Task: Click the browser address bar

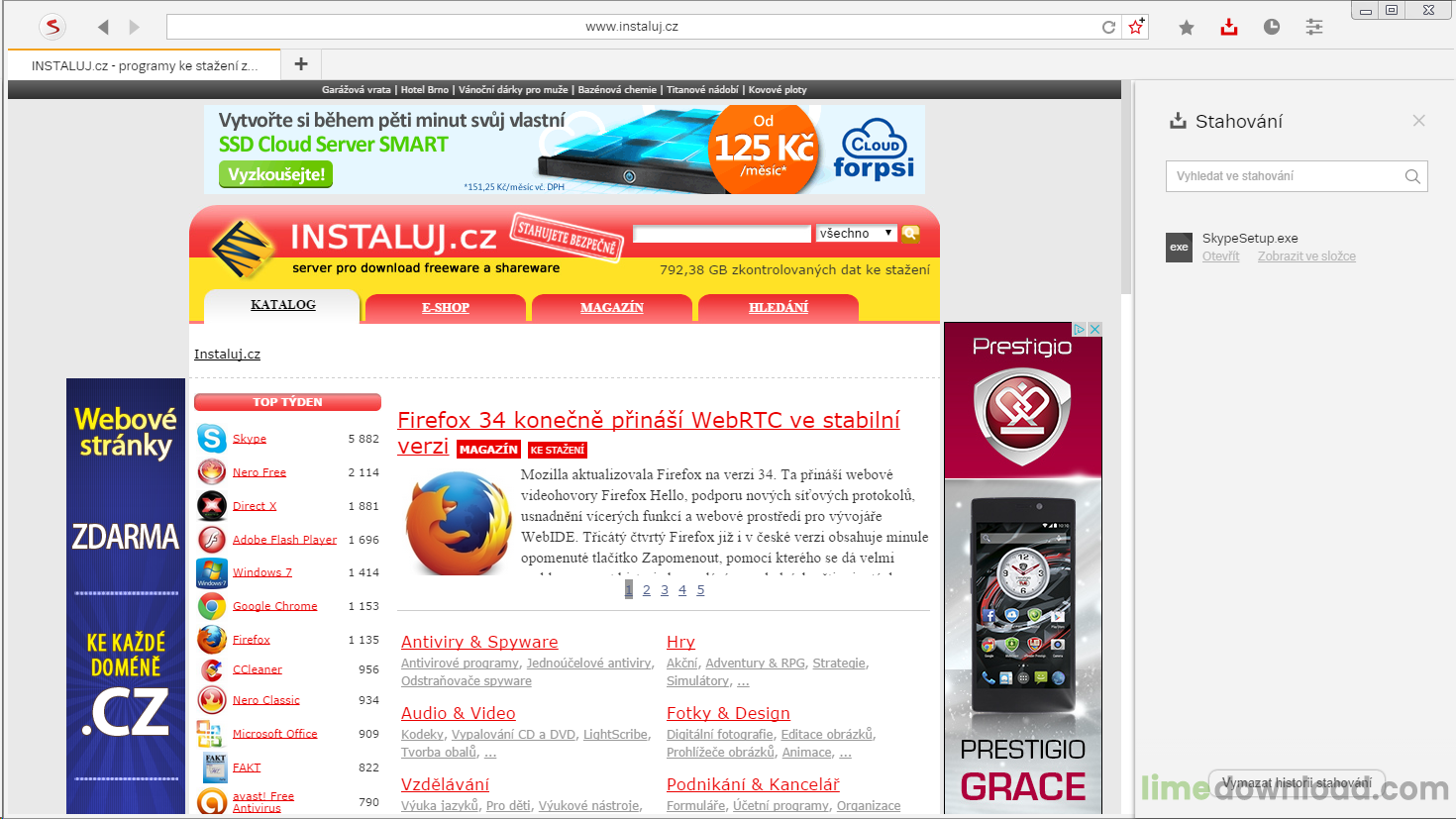Action: click(x=632, y=27)
